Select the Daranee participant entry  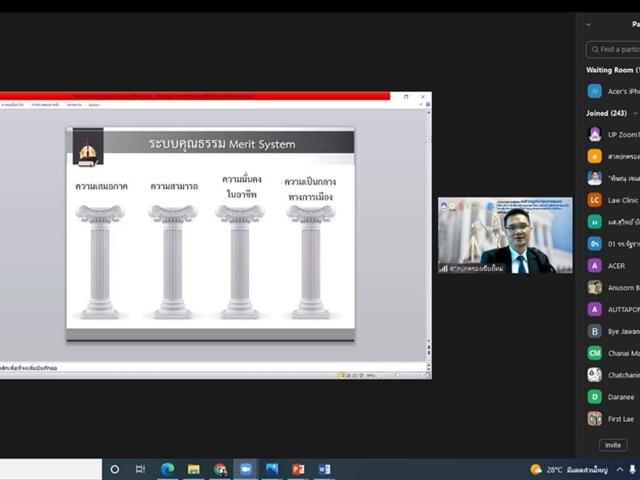tap(613, 397)
